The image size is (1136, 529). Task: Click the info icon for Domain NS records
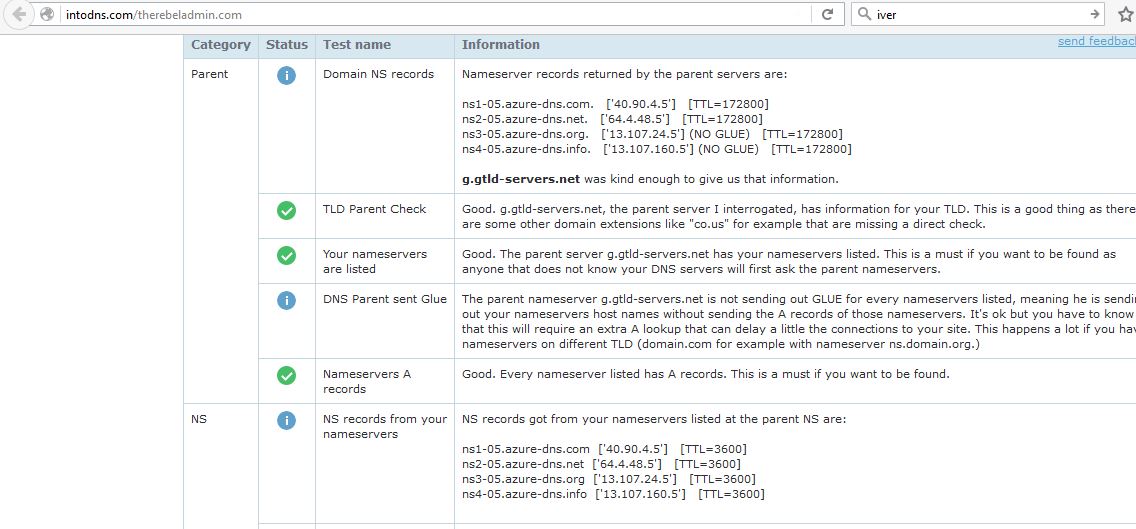[x=286, y=75]
